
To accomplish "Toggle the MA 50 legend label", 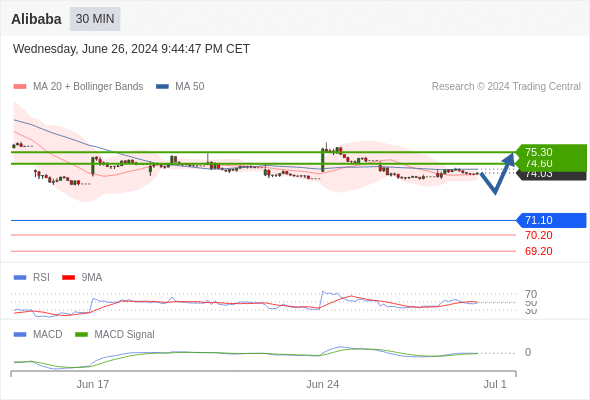I will point(190,87).
